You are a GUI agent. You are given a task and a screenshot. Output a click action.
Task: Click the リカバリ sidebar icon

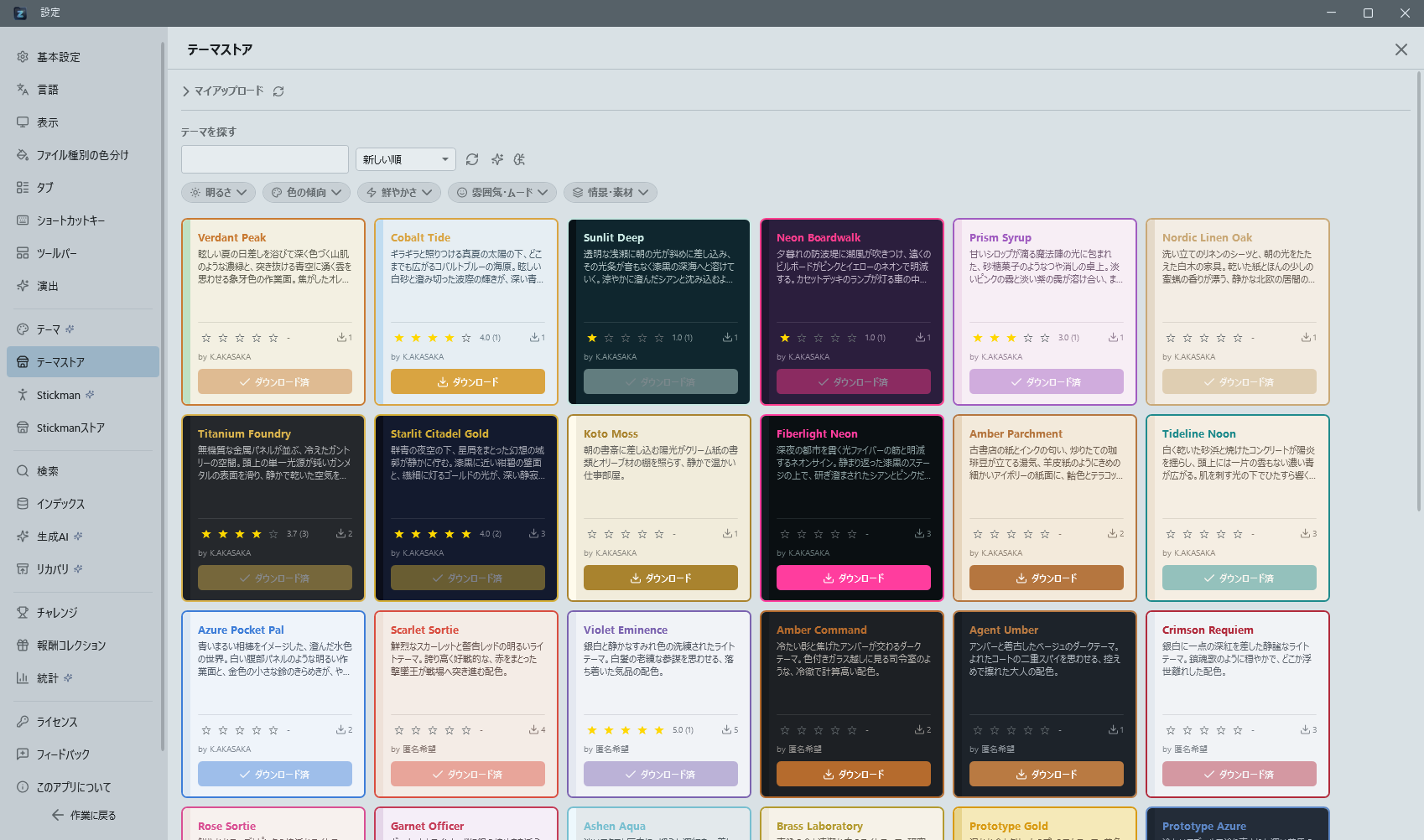coord(23,569)
